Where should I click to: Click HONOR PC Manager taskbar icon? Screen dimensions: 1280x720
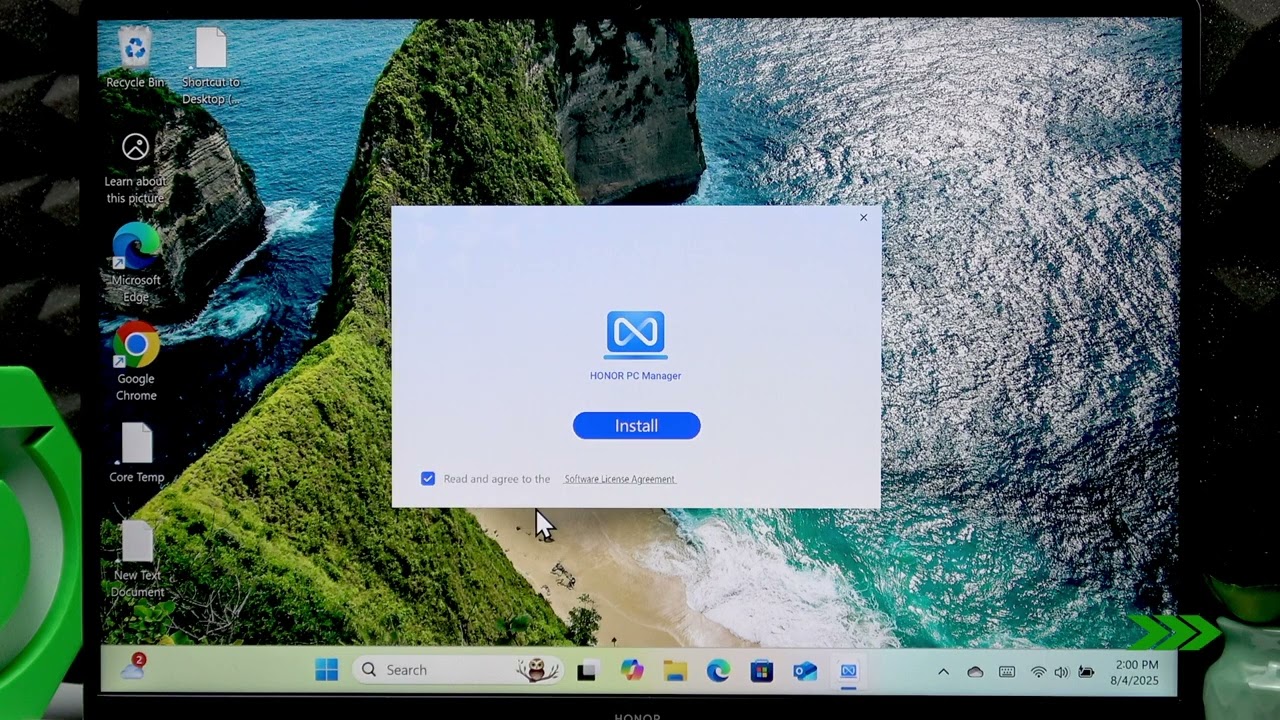click(x=848, y=671)
